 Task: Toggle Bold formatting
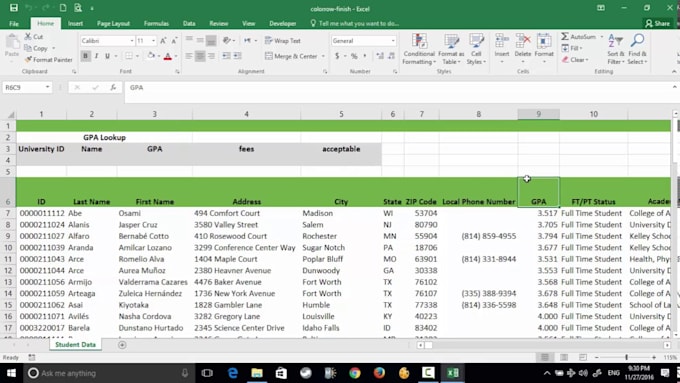[x=85, y=56]
